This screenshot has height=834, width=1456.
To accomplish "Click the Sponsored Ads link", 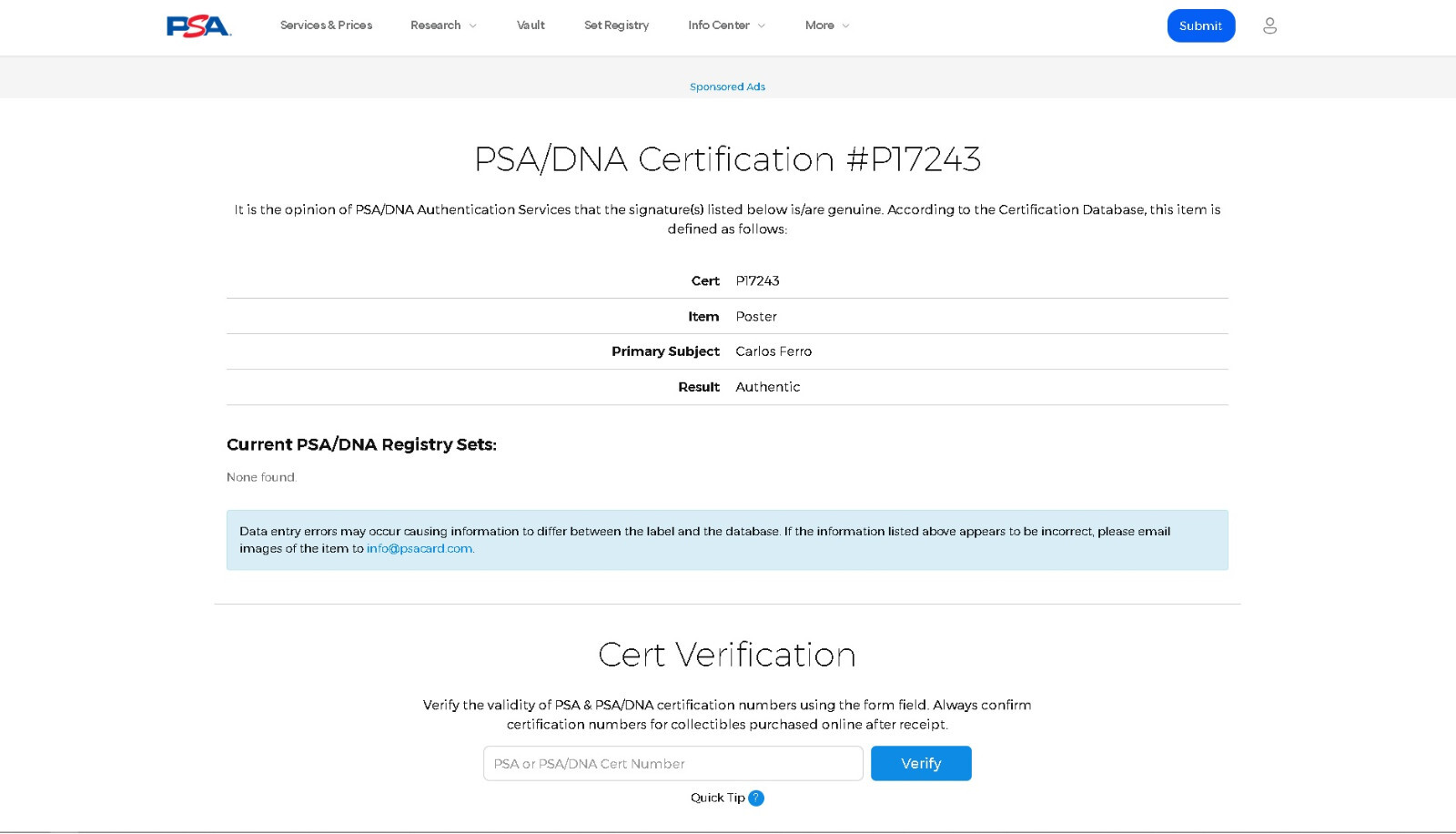I will [727, 87].
